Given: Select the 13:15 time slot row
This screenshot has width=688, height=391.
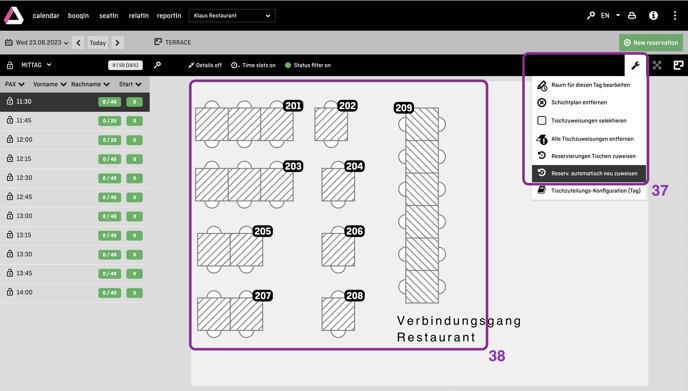Looking at the screenshot, I should click(75, 235).
